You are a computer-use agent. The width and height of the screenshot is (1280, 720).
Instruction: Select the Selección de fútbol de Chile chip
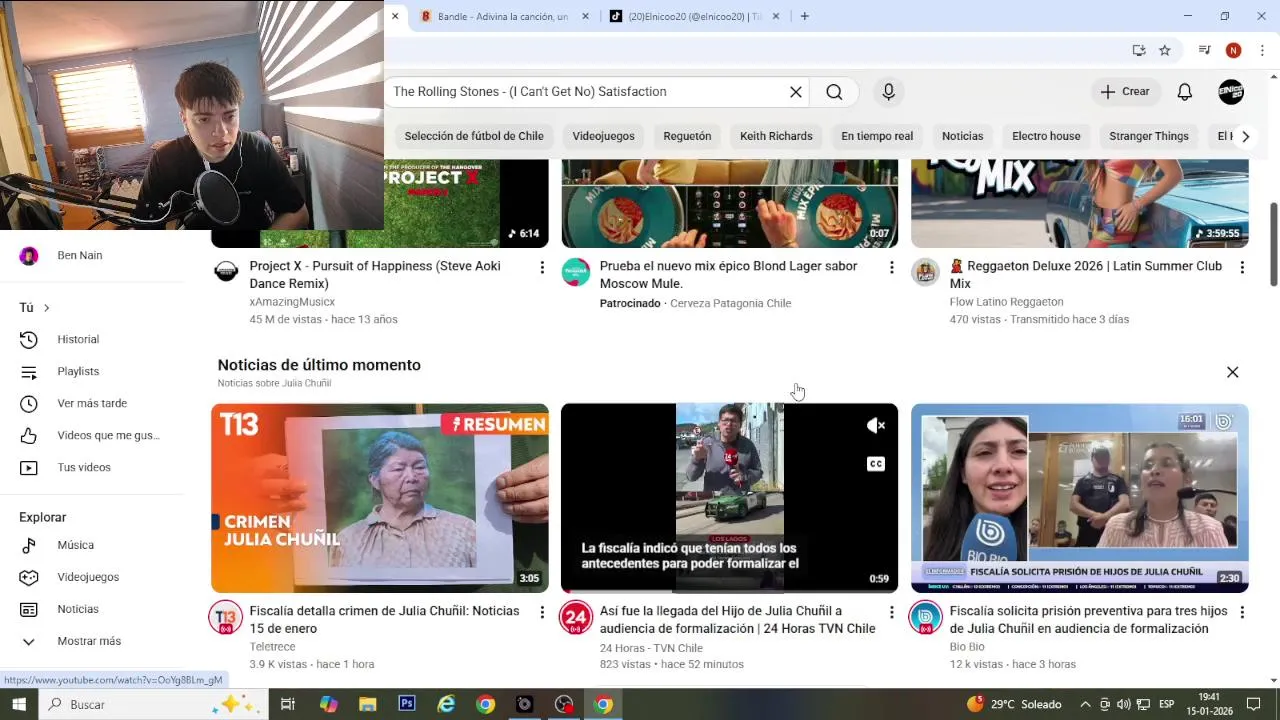point(474,136)
